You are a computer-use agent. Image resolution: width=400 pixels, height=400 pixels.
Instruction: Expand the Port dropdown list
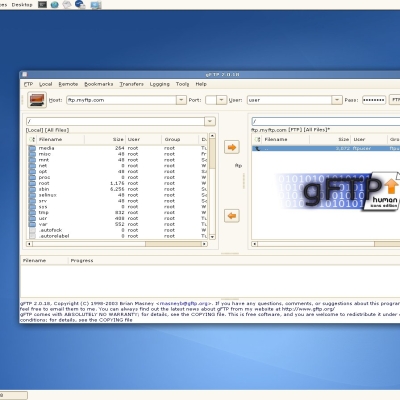point(222,100)
